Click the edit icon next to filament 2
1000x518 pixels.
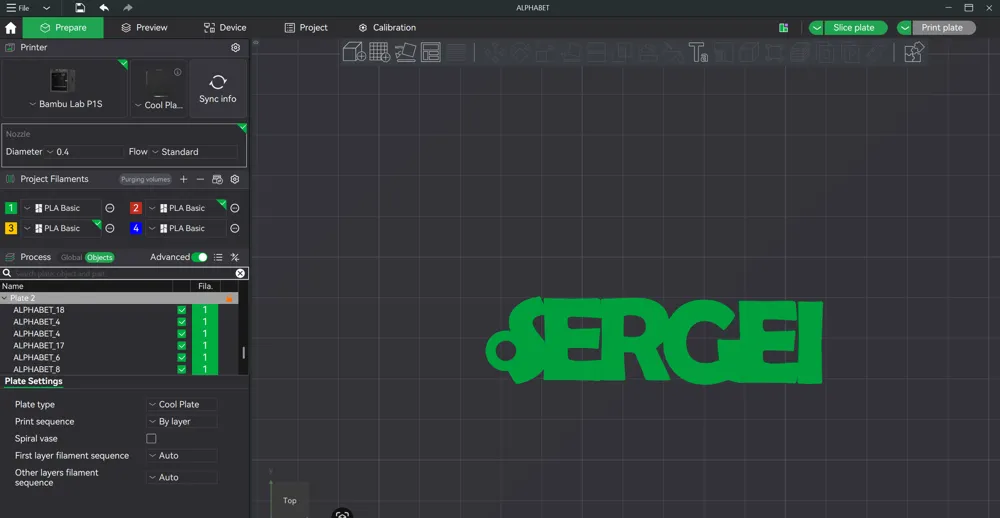click(x=235, y=208)
